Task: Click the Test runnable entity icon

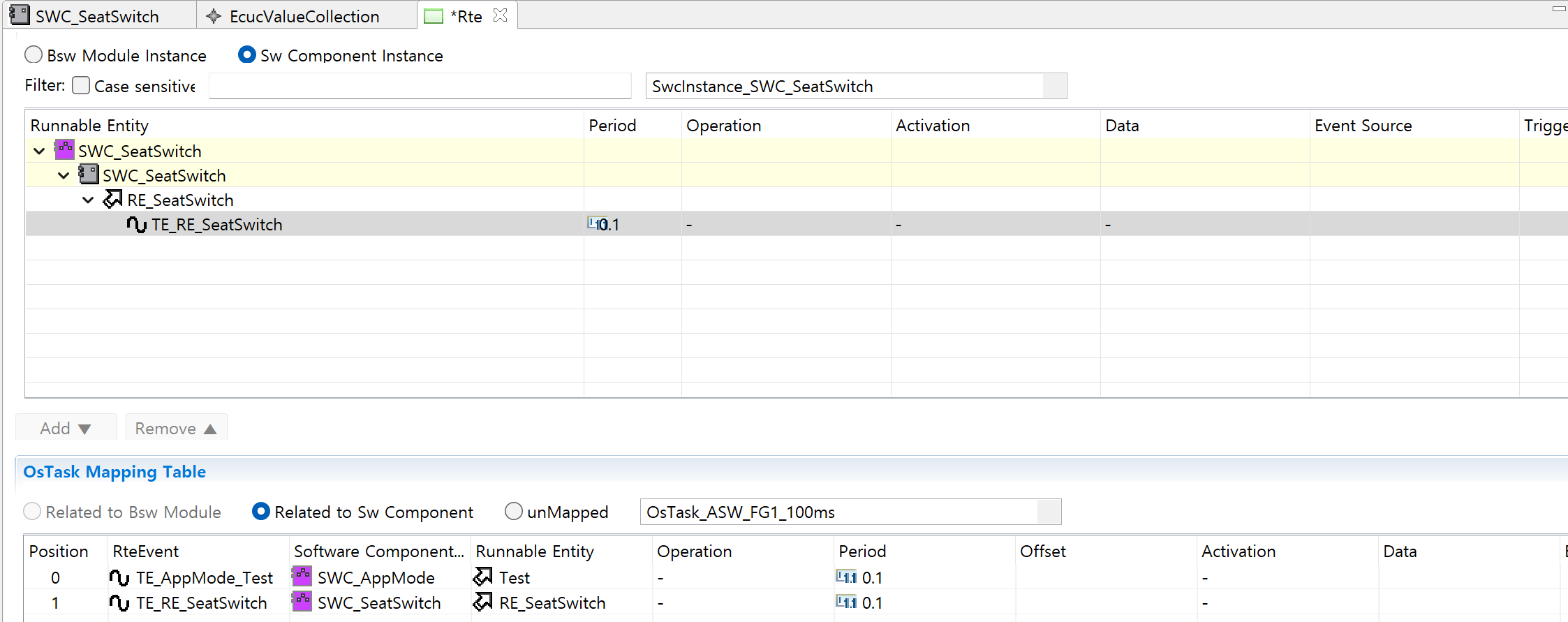Action: pos(483,577)
